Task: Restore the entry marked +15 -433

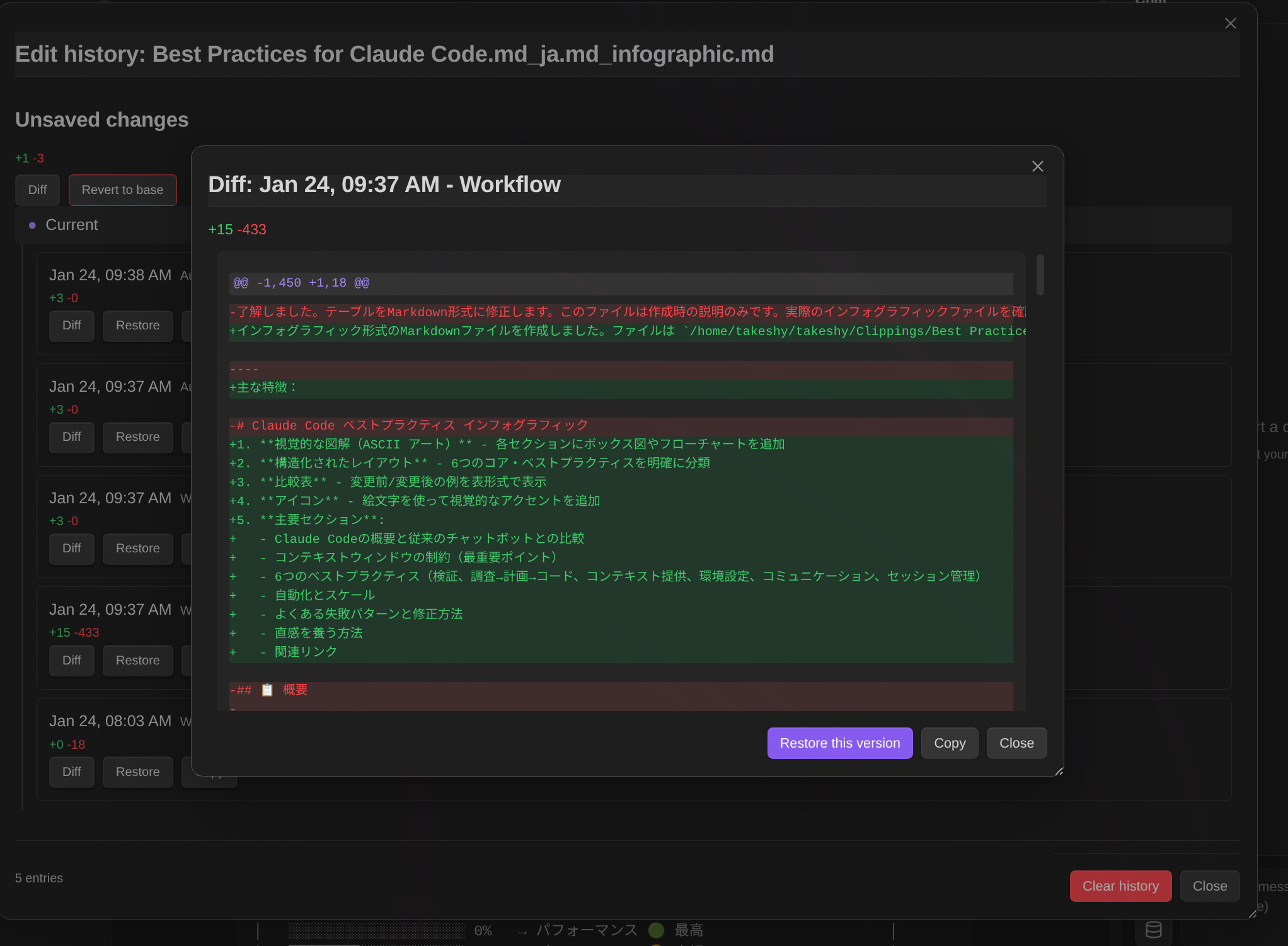Action: tap(137, 661)
